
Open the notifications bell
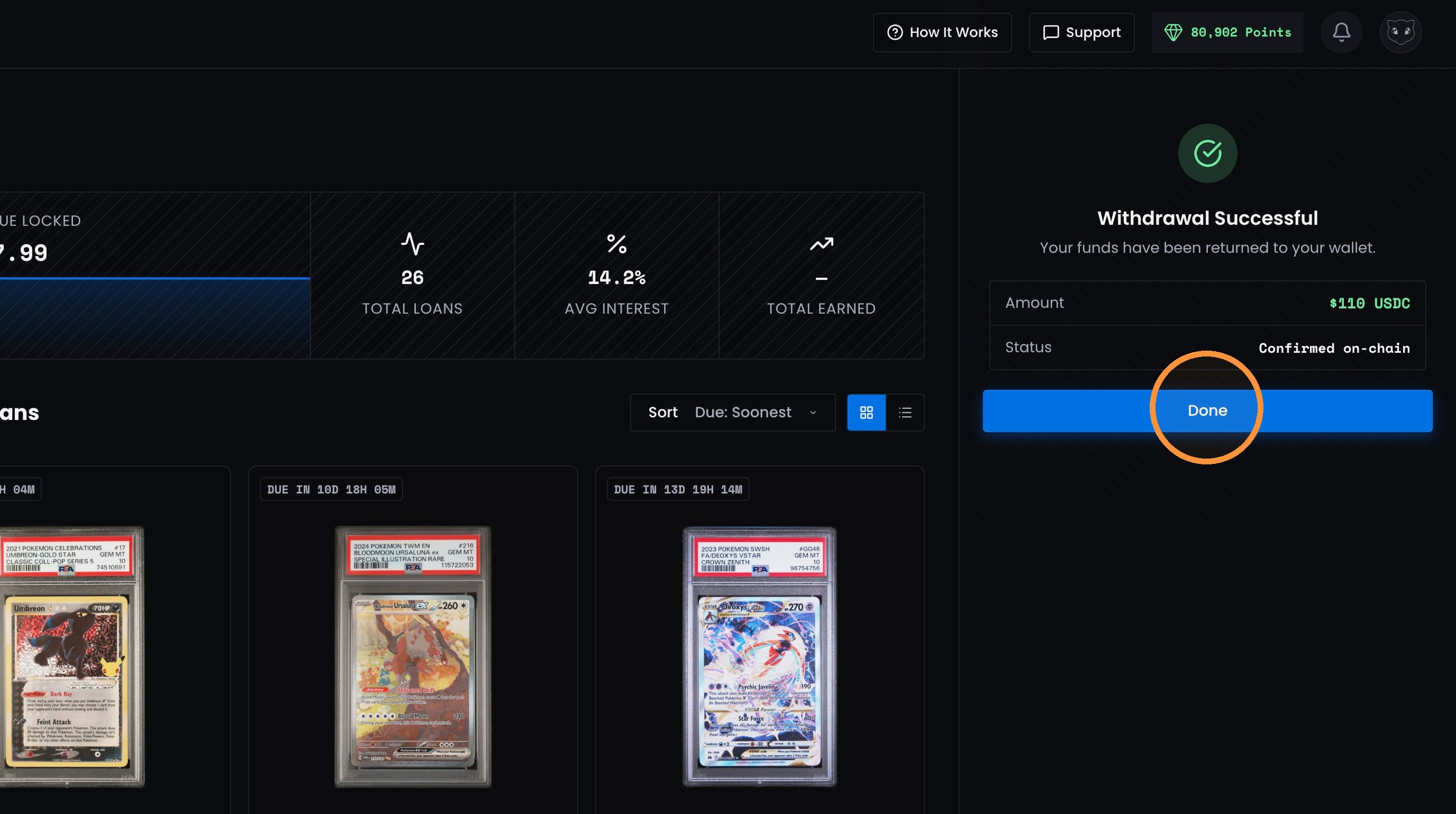point(1341,32)
